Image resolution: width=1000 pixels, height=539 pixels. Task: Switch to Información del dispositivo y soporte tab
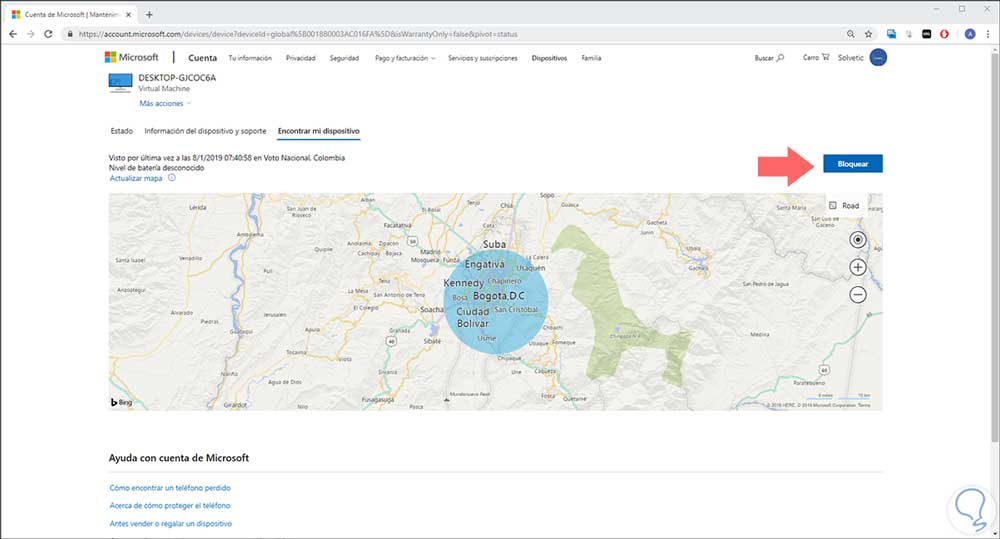(x=205, y=131)
